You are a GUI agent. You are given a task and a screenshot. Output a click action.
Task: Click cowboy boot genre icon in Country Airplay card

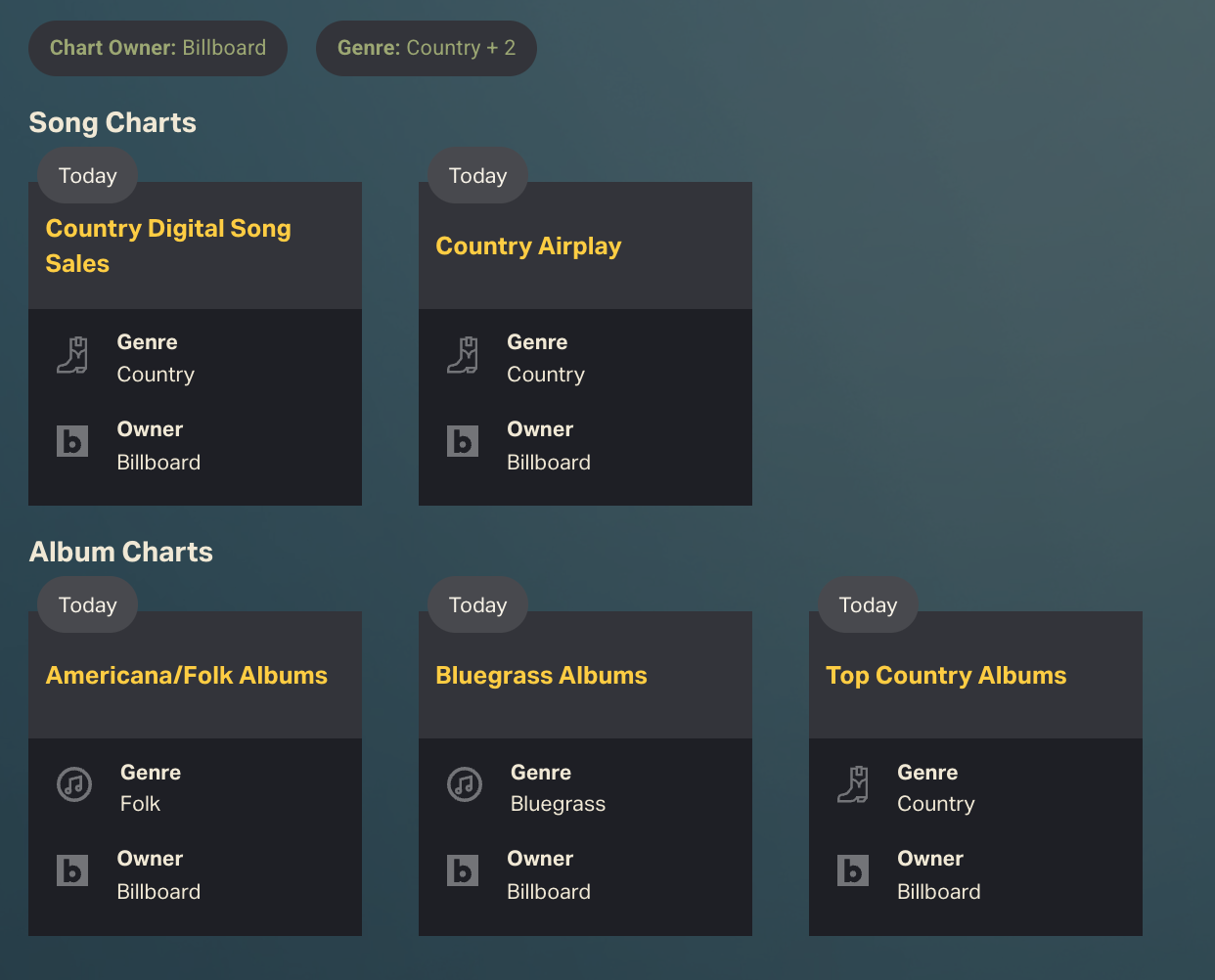[x=463, y=355]
